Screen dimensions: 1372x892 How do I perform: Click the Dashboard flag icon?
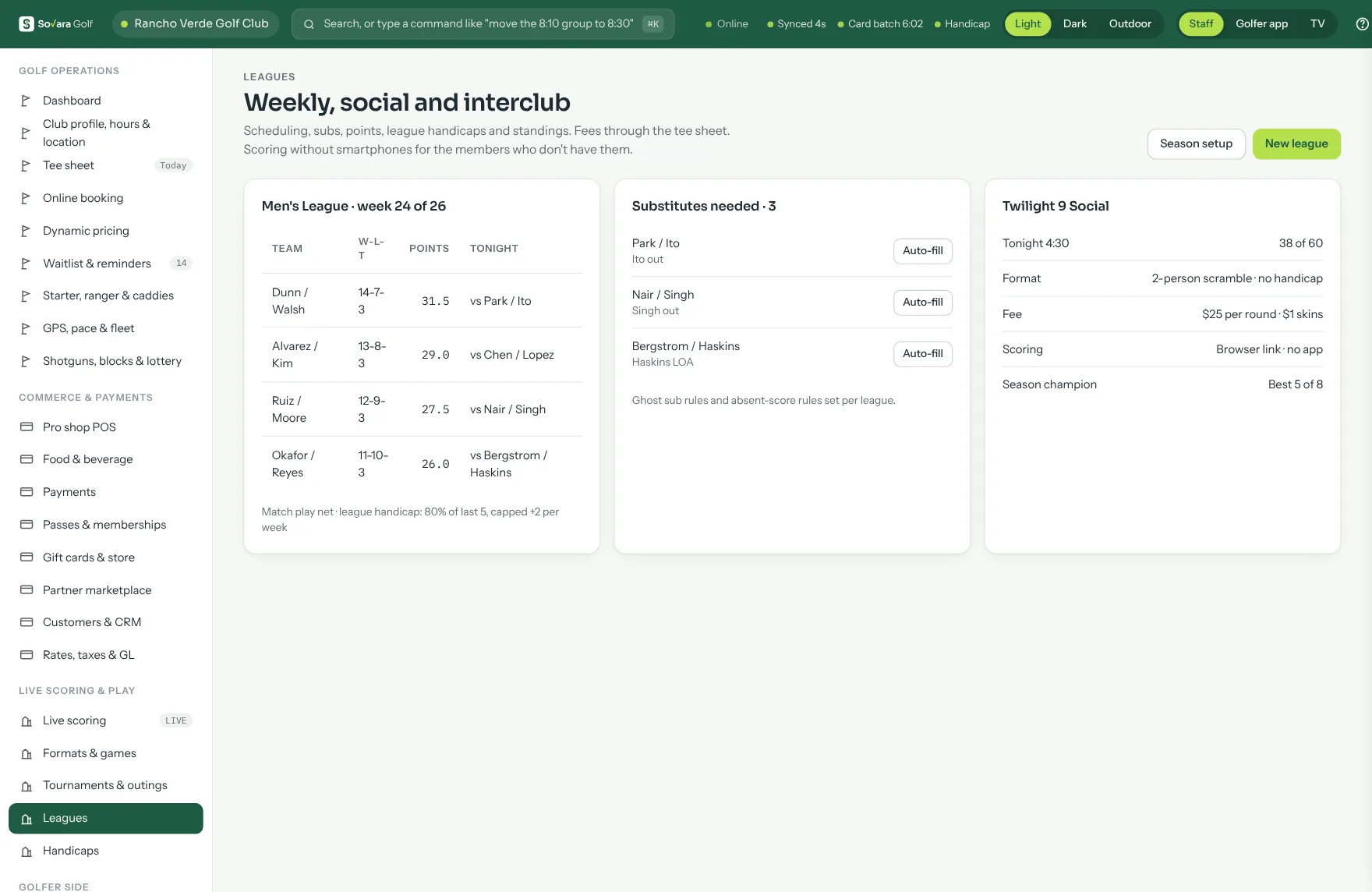point(26,101)
